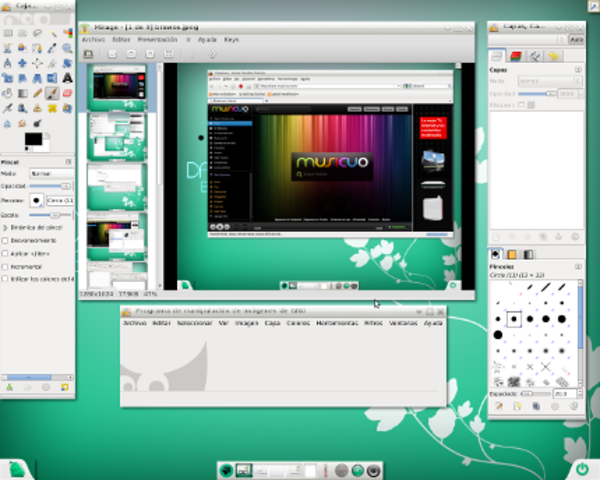This screenshot has width=600, height=480.
Task: Select the Crop tool
Action: pos(52,63)
